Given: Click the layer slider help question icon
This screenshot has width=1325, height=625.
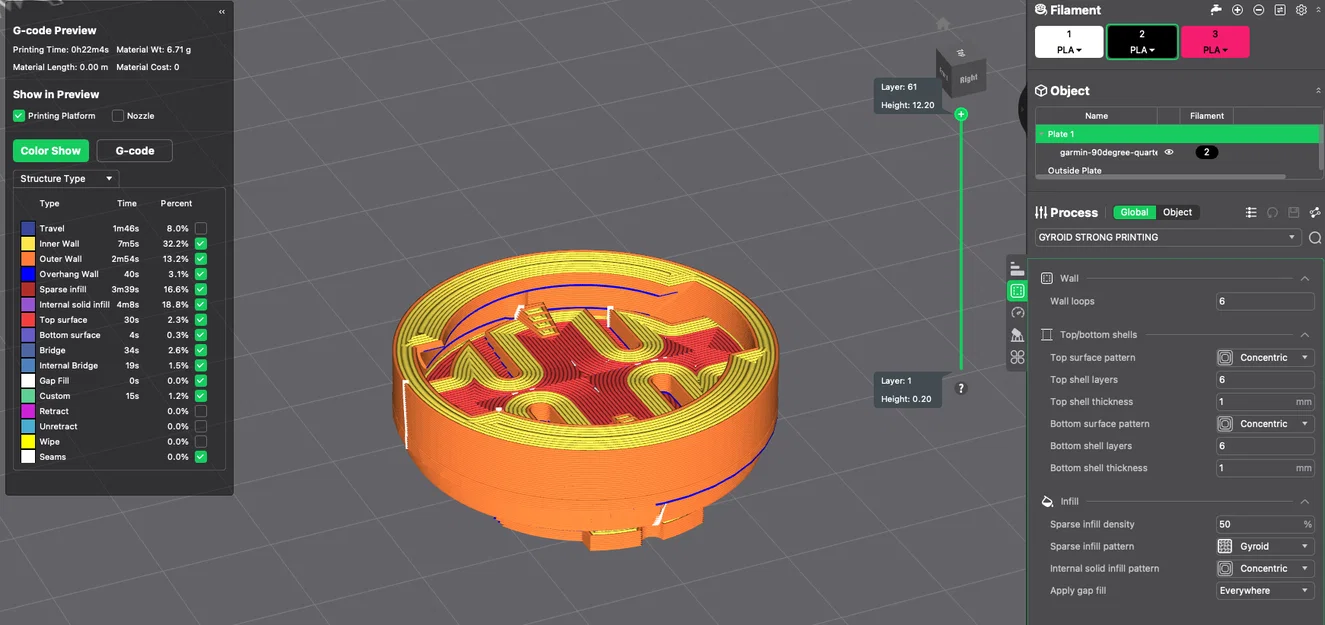Looking at the screenshot, I should point(961,388).
